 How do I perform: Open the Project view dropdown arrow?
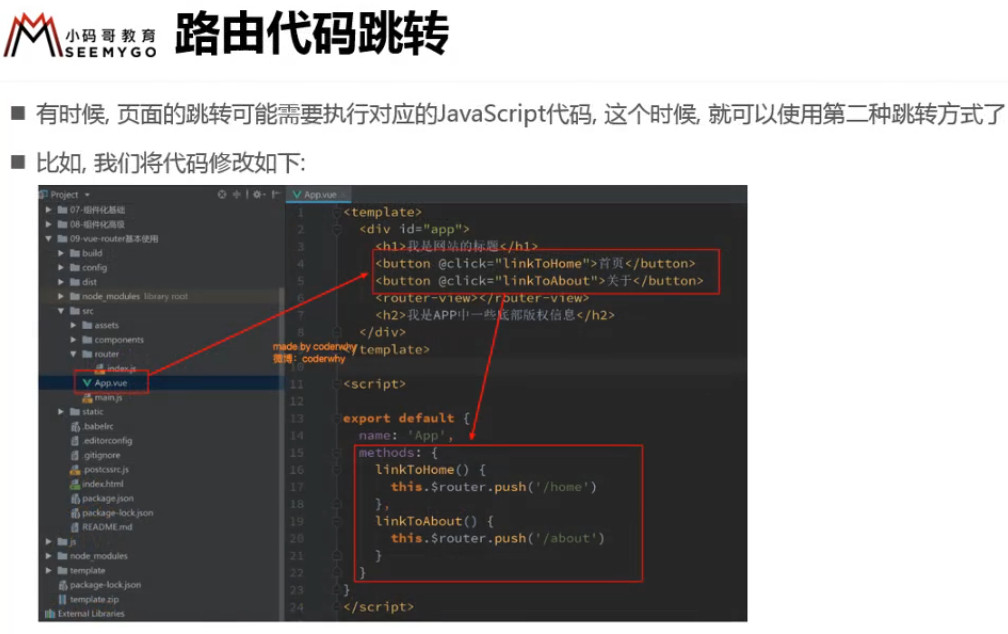(x=87, y=195)
